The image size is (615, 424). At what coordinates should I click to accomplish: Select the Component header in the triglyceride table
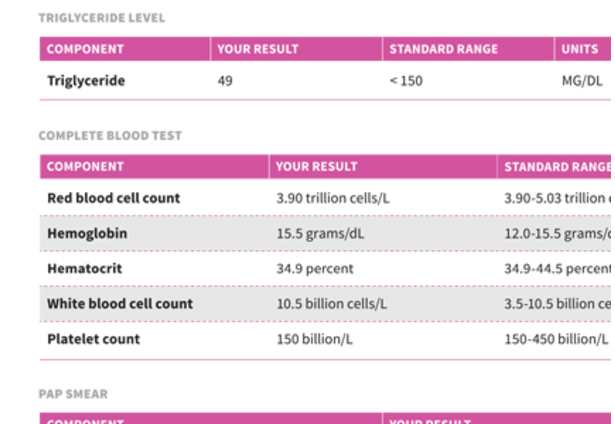click(x=85, y=49)
